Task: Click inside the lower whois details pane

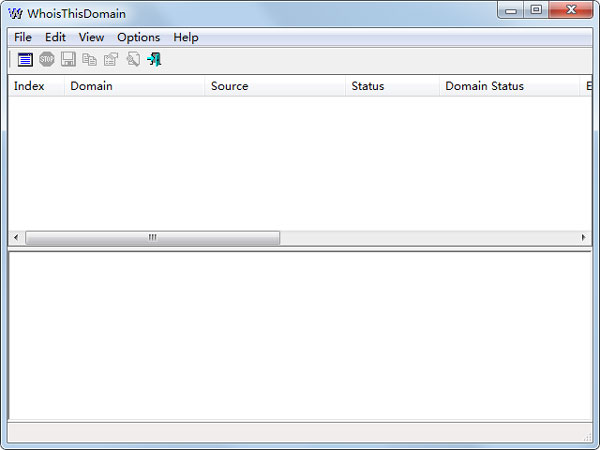Action: [300, 337]
